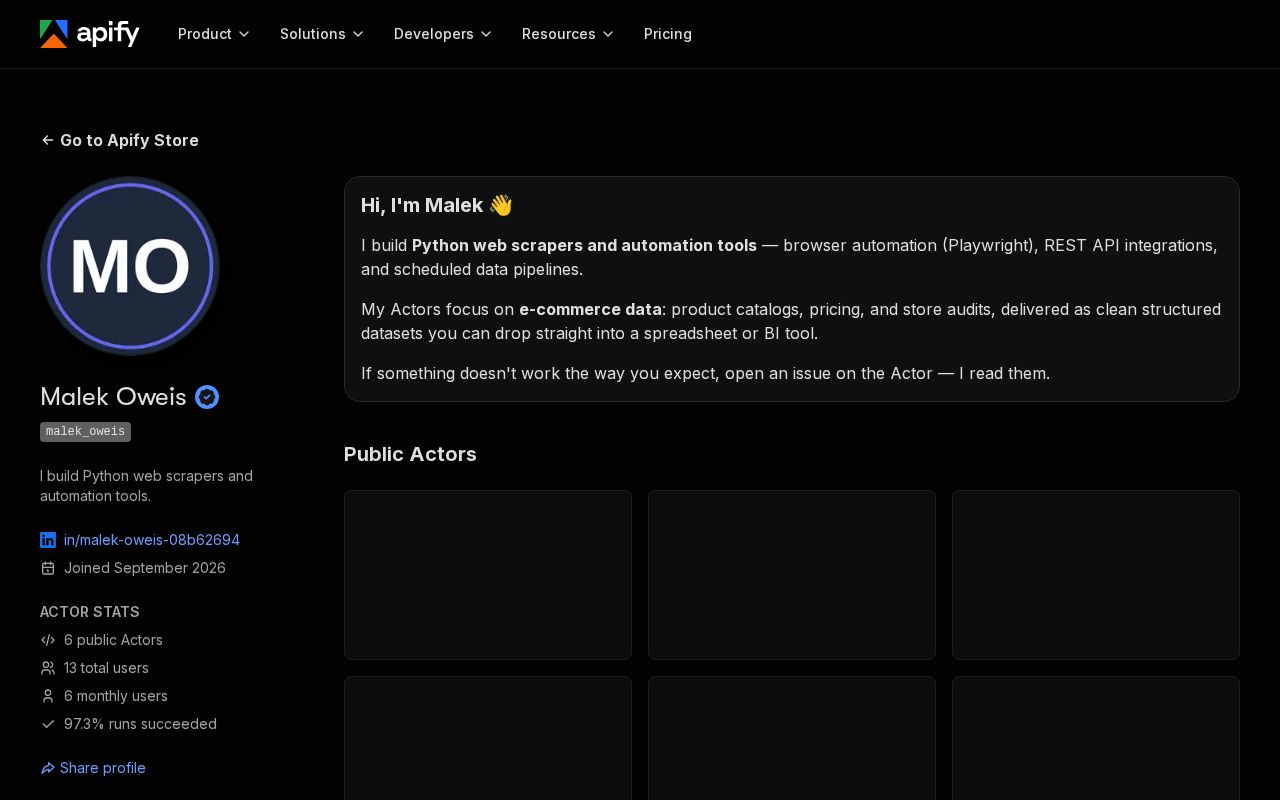Click the sidebar bio 'I build Python web scrapers'
This screenshot has width=1280, height=800.
[x=146, y=486]
